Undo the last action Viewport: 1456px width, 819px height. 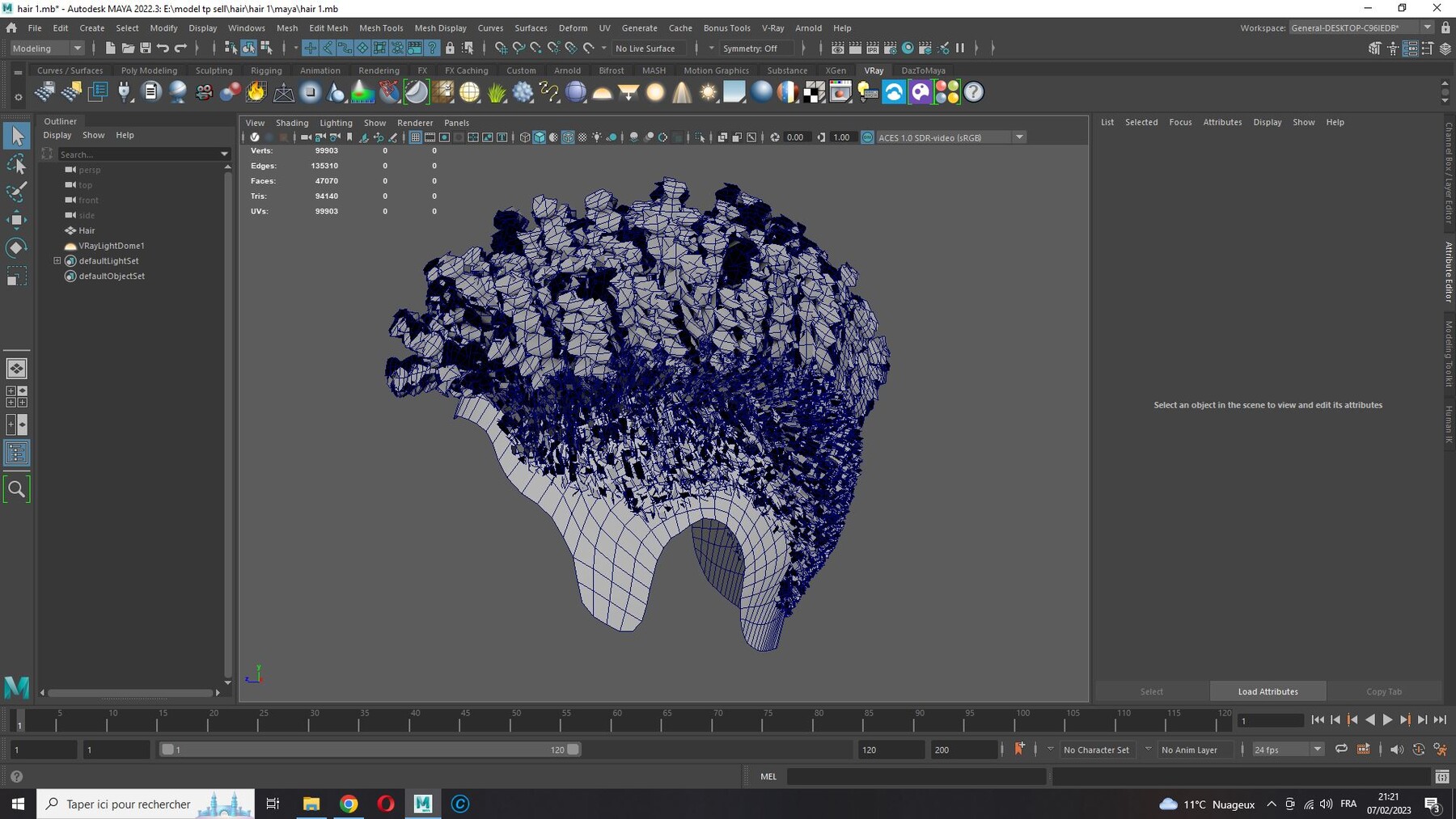point(163,49)
